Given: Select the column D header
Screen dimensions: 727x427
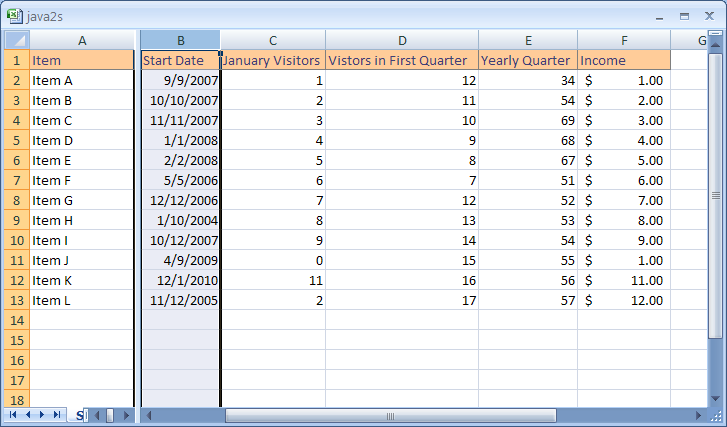Looking at the screenshot, I should [x=401, y=40].
